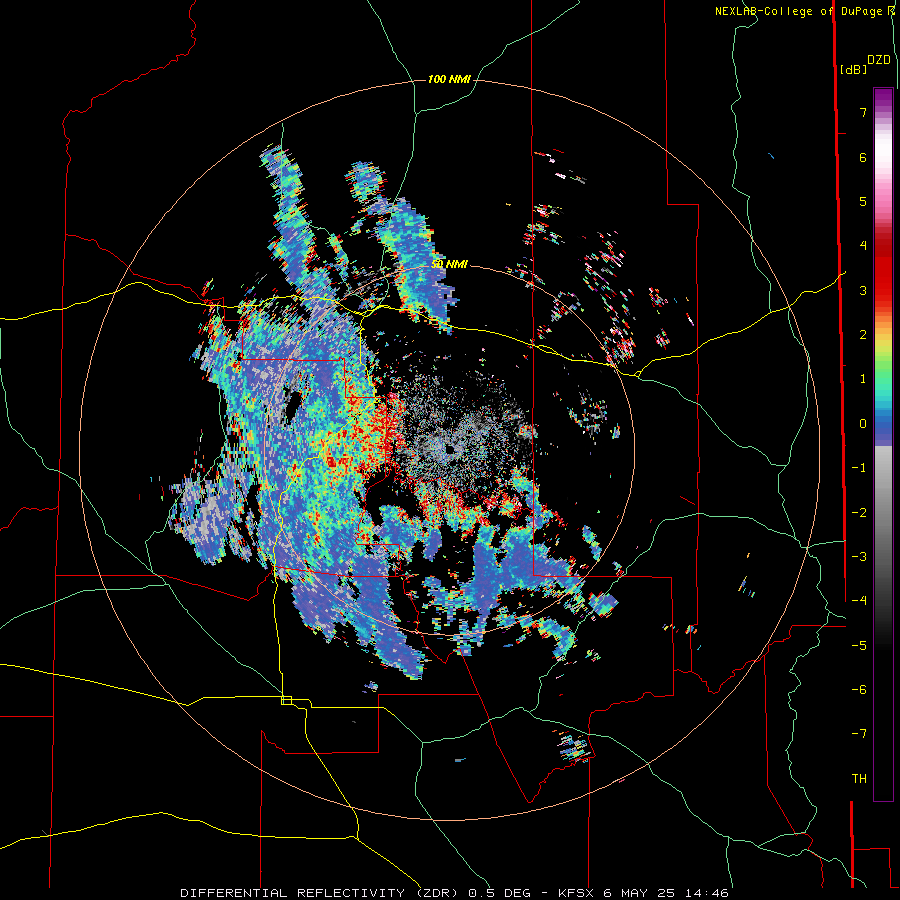Click the 1 dB value on color scale
The height and width of the screenshot is (900, 900).
(863, 379)
